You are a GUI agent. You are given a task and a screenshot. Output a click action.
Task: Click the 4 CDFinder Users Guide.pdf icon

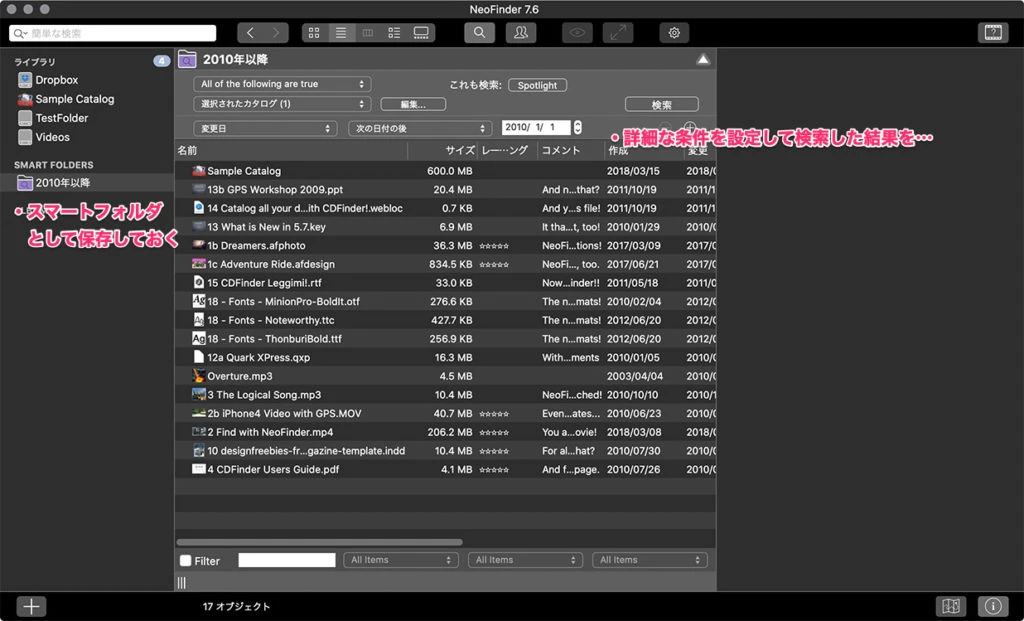[199, 469]
